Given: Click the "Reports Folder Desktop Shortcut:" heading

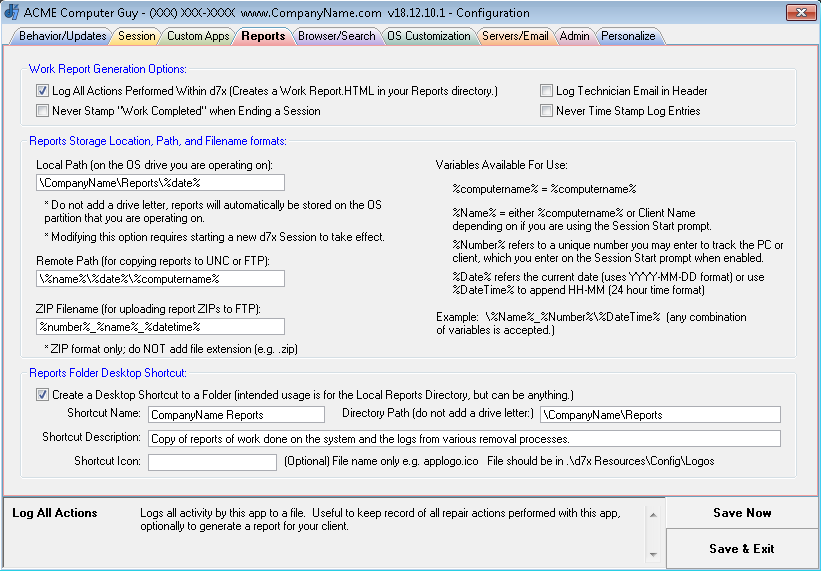Looking at the screenshot, I should coord(108,373).
